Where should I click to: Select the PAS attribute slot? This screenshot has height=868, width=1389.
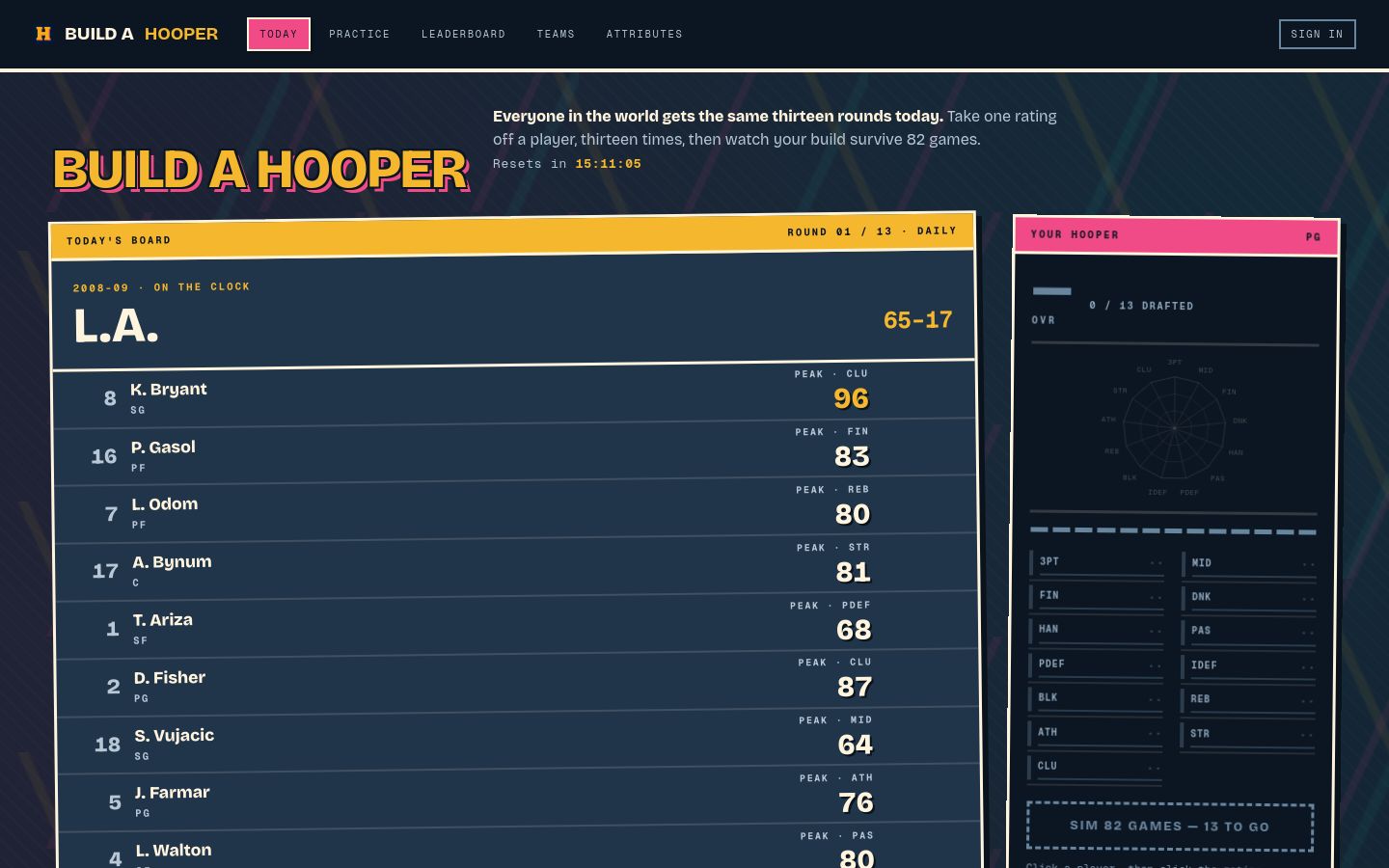1248,633
